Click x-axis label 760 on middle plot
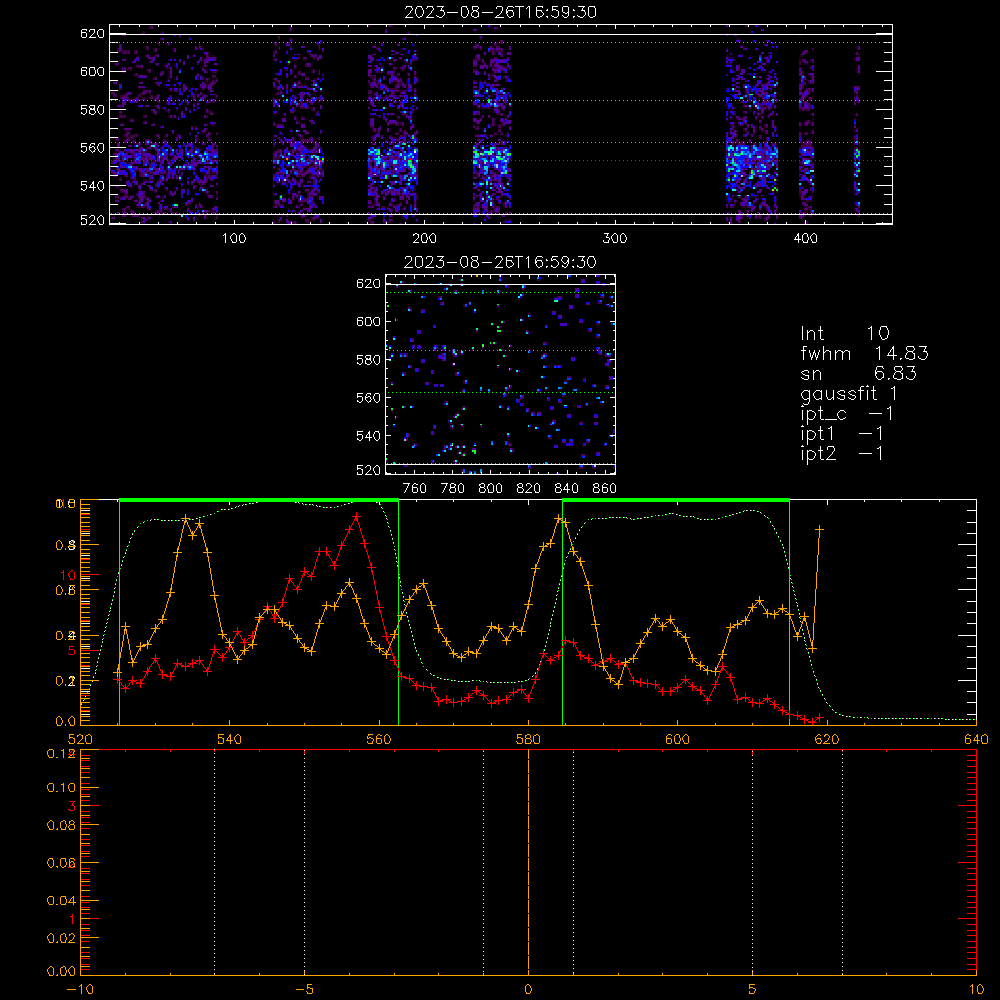This screenshot has height=1000, width=1000. tap(415, 488)
